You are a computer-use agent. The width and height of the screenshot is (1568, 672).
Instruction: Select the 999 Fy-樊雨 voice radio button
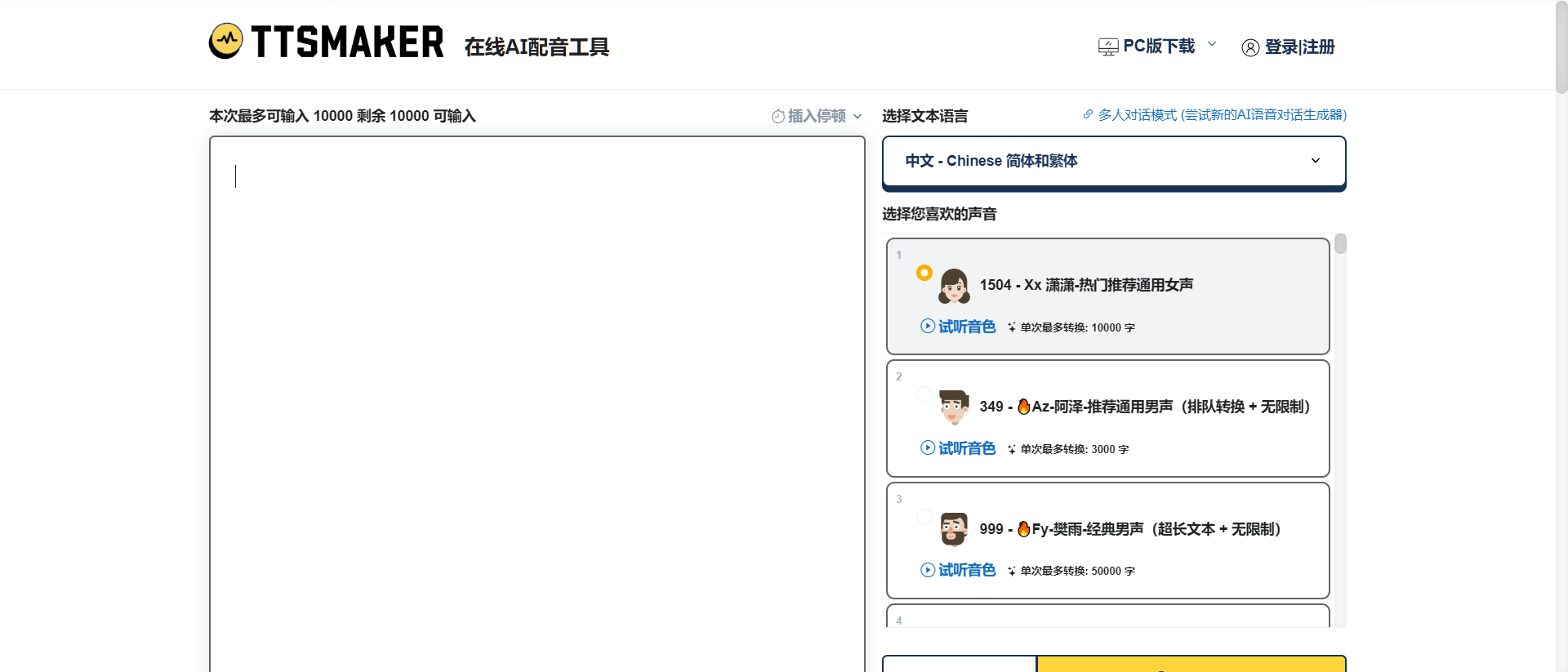click(924, 516)
